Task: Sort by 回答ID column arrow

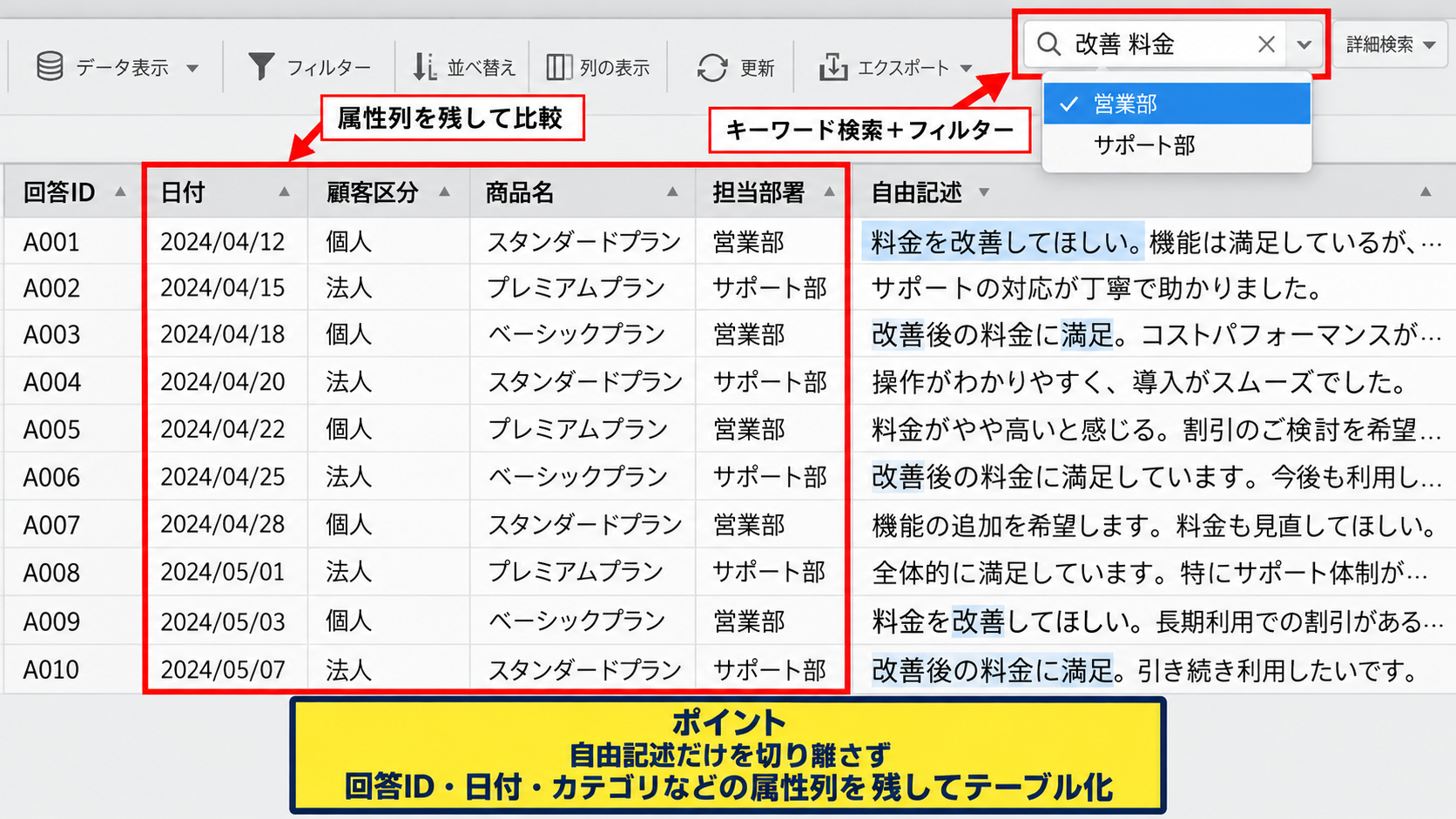Action: [120, 191]
